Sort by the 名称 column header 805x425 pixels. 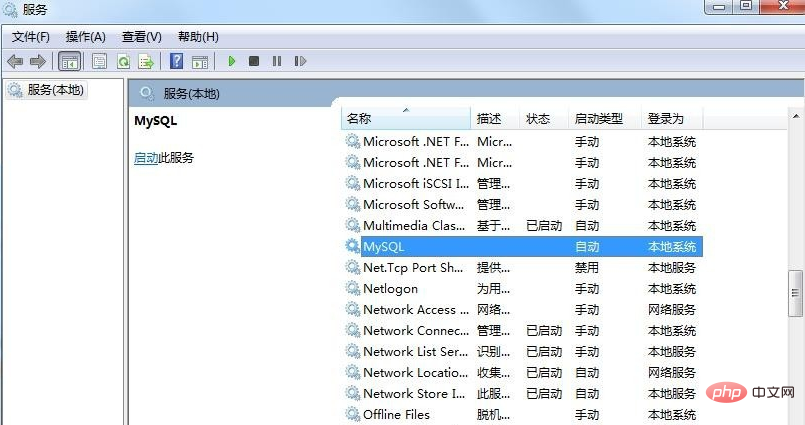406,119
